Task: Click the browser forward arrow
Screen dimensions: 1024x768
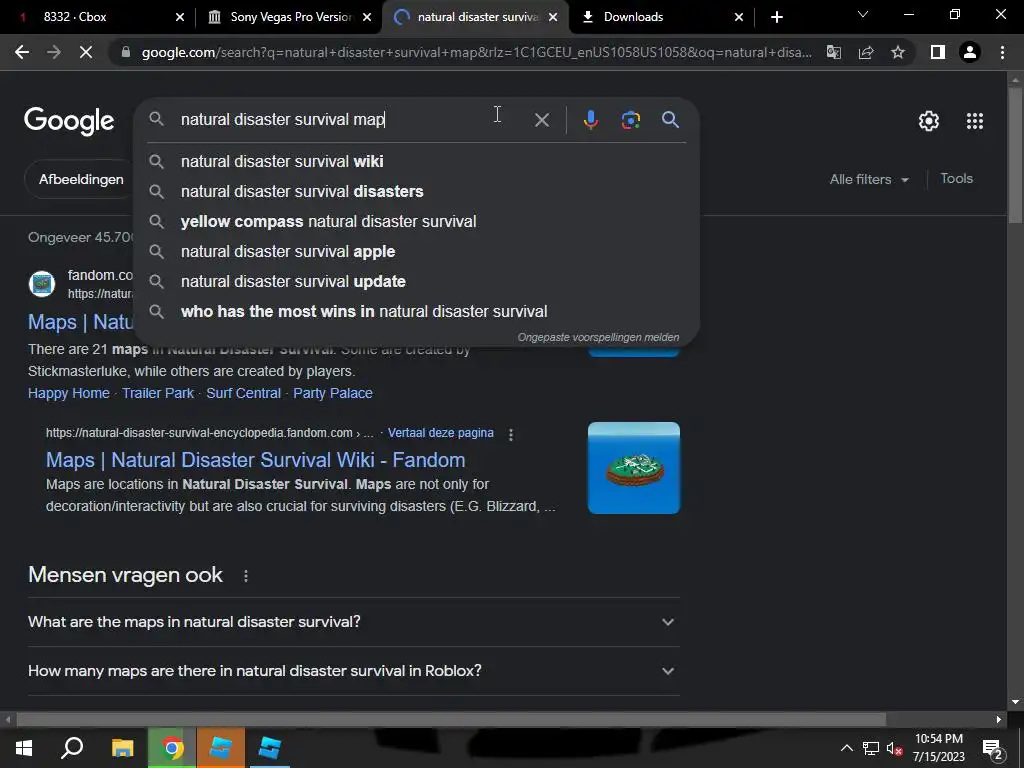Action: [54, 52]
